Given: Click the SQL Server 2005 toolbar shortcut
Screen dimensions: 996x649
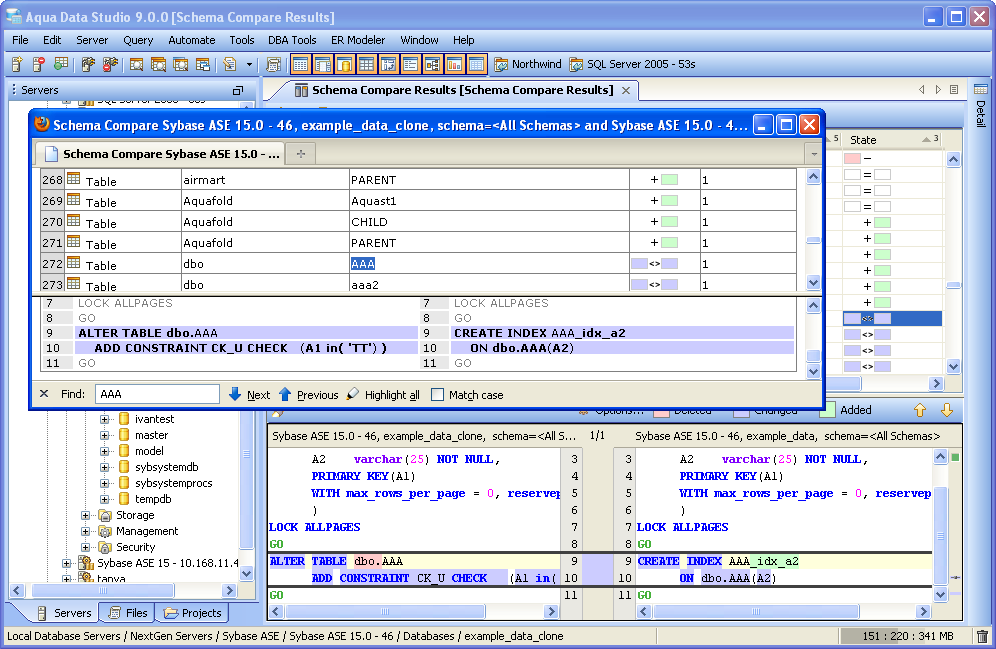Looking at the screenshot, I should pyautogui.click(x=632, y=64).
